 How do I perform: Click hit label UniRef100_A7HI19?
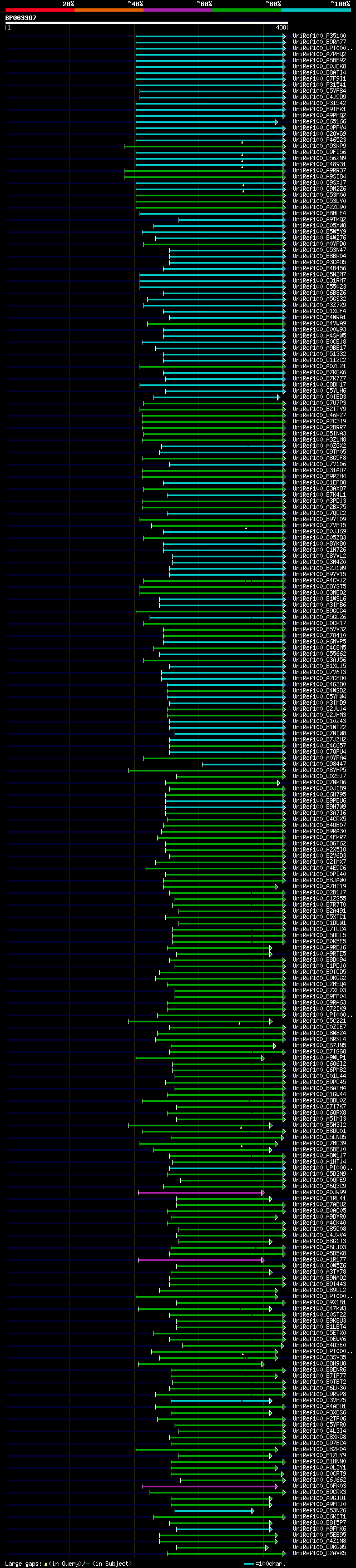[319, 886]
